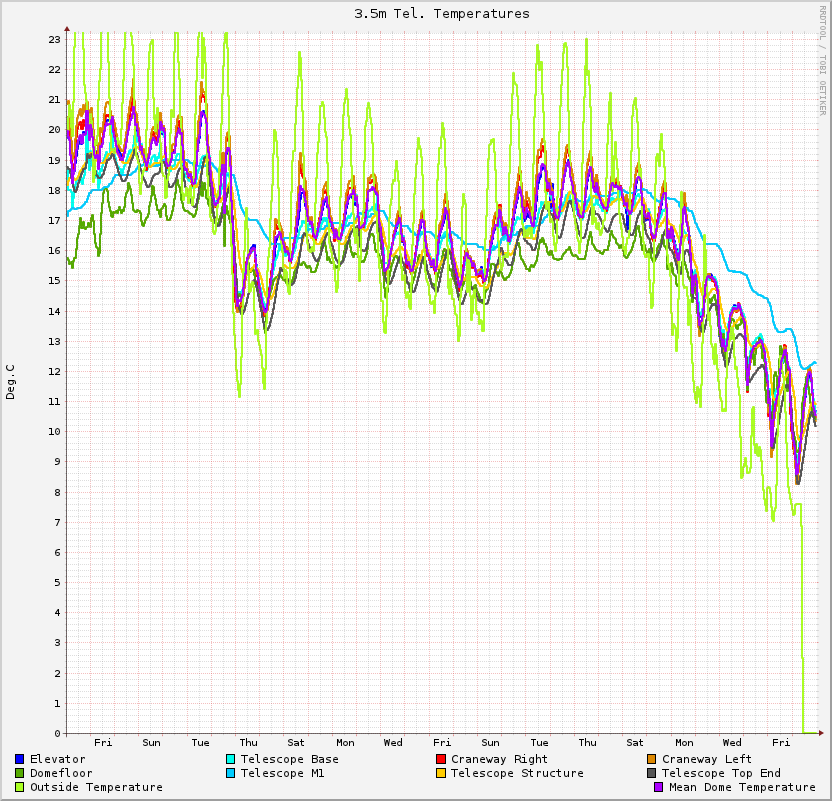
Task: Click the blue Elevator legend swatch
Action: (20, 759)
